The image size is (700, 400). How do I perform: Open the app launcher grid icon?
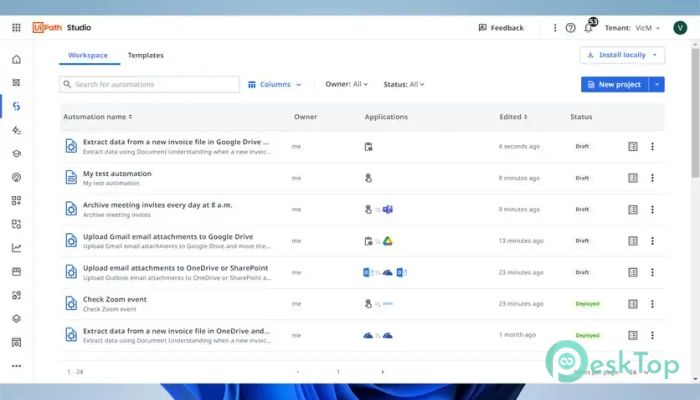pos(17,28)
